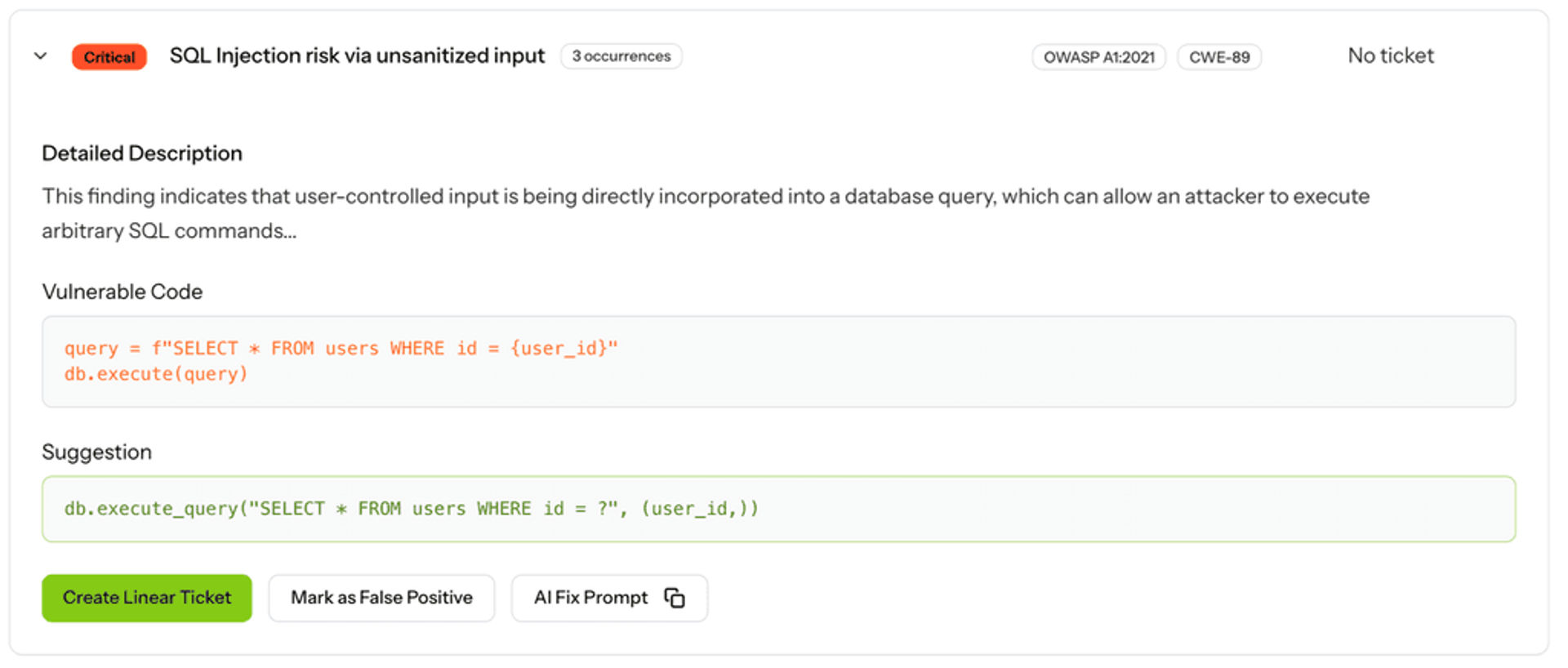Click the vulnerable f-string query code line

(341, 349)
